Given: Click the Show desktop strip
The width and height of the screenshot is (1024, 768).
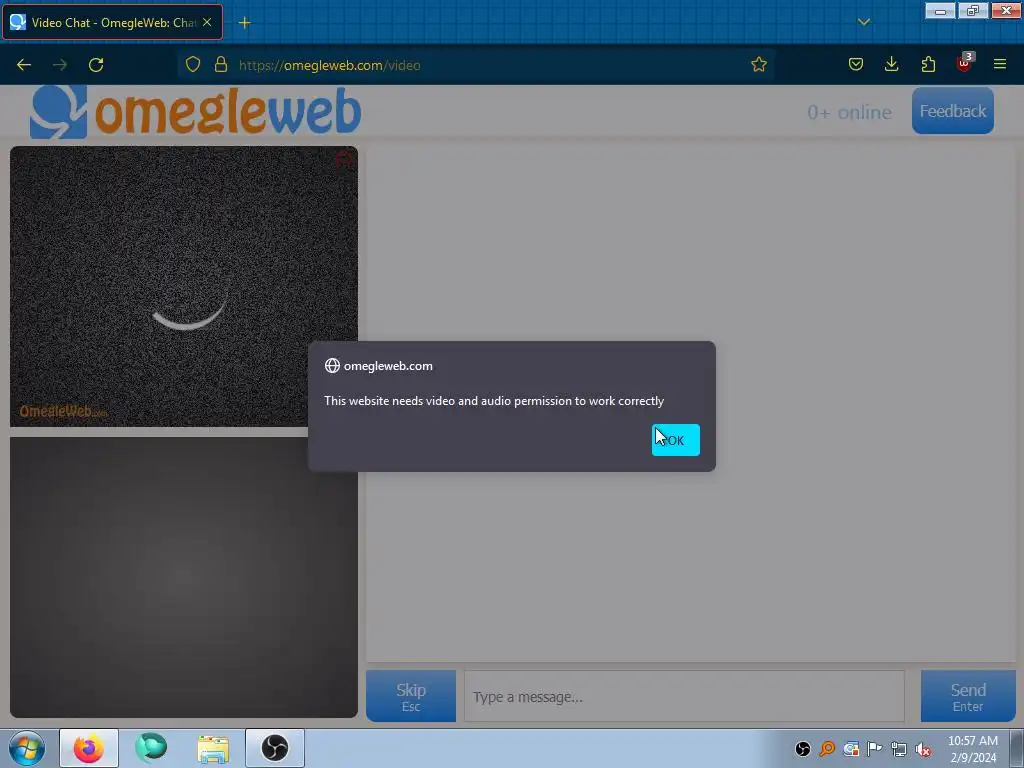Looking at the screenshot, I should [x=1017, y=748].
